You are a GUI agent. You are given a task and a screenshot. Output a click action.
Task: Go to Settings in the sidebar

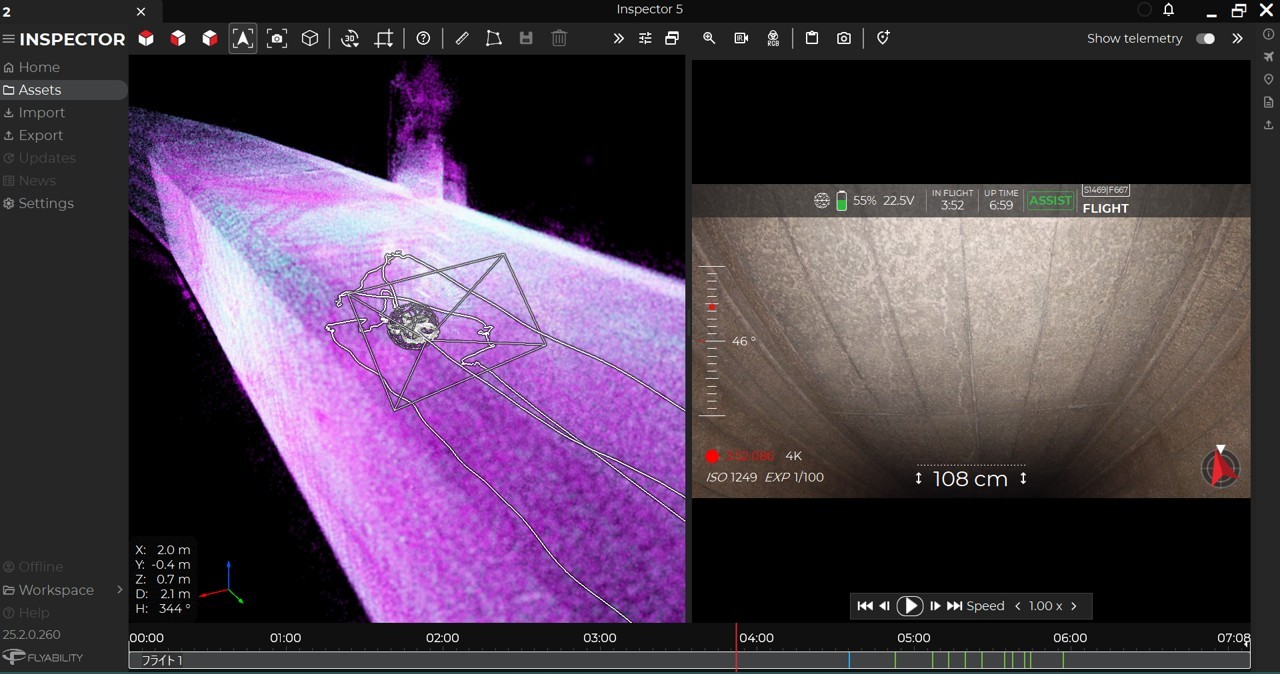click(45, 203)
